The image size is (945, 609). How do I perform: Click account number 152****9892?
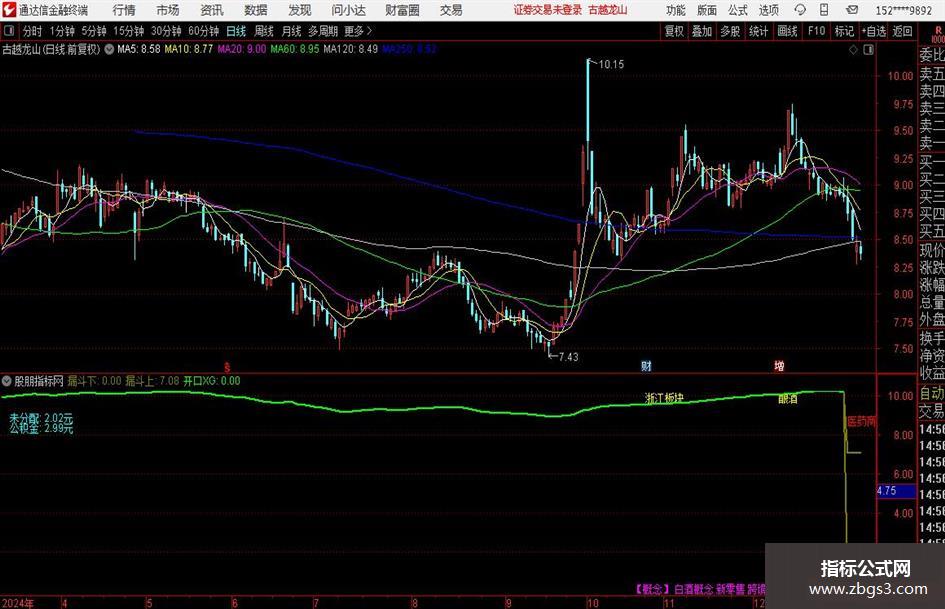903,10
